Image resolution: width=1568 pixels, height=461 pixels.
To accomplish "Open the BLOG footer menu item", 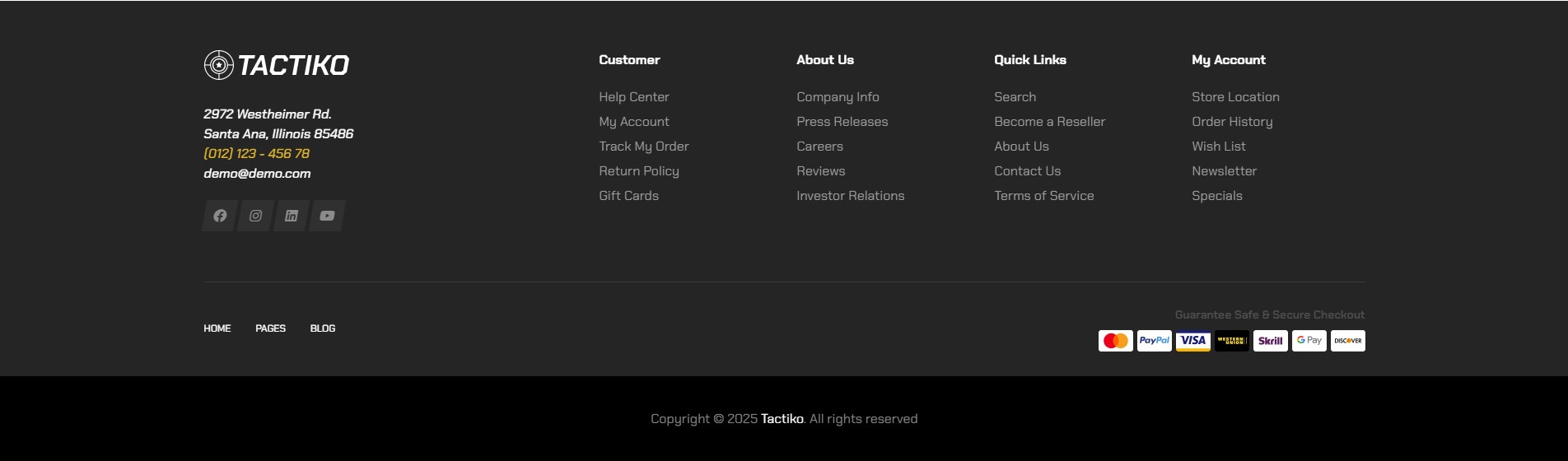I will coord(323,328).
